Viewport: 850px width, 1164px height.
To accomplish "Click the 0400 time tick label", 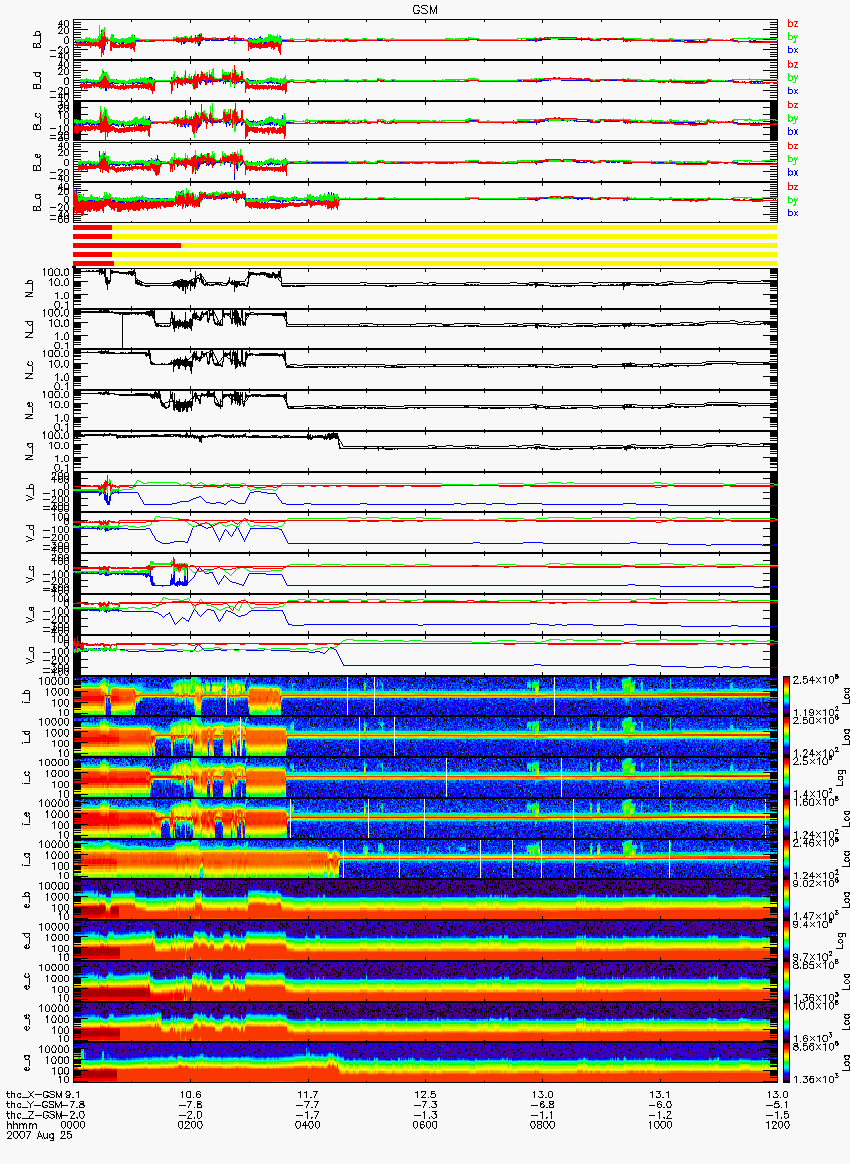I will coord(308,1125).
